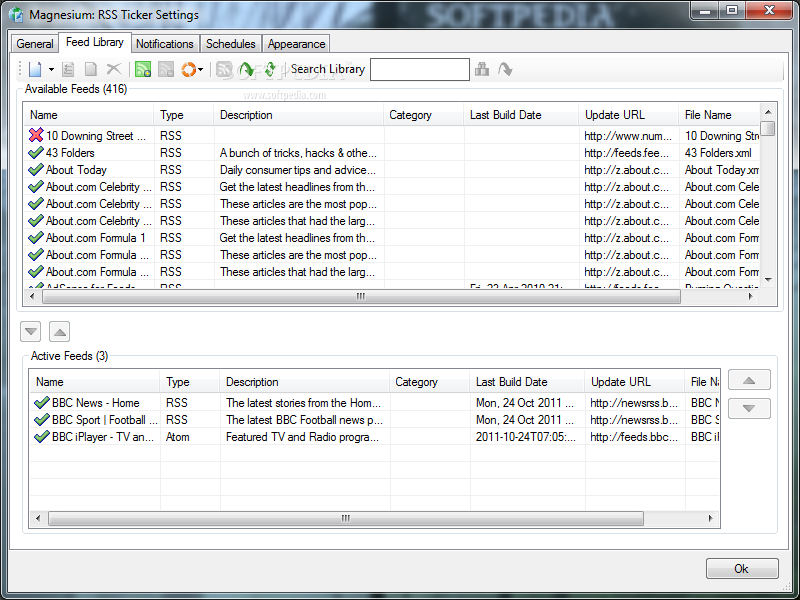
Task: Click the 43 Folders.xml file name cell
Action: coord(718,153)
